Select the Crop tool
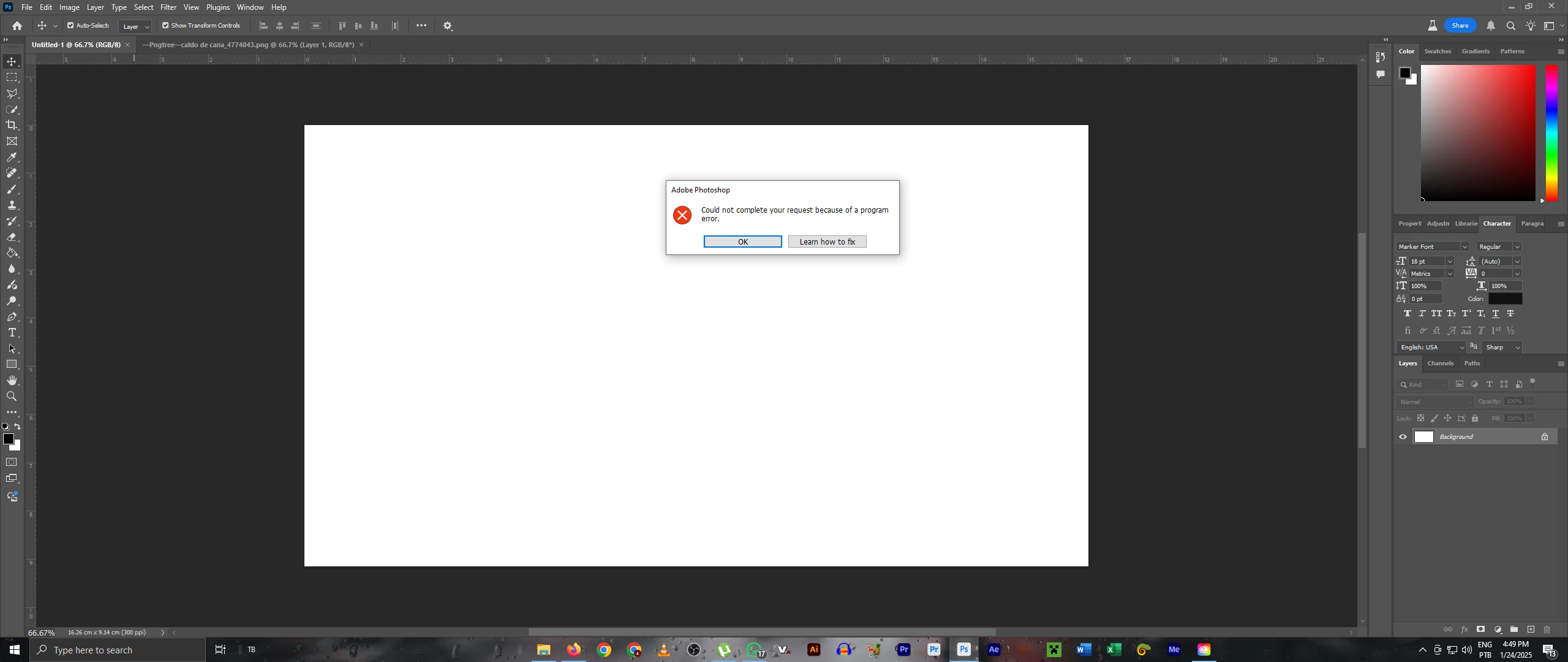Screen dimensions: 1568x662 pos(12,125)
